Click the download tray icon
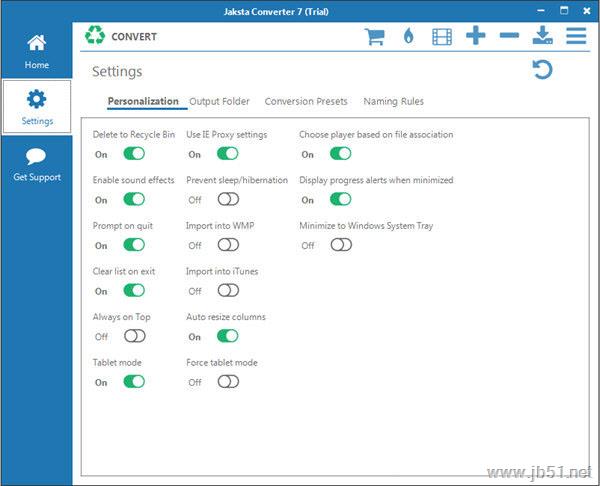This screenshot has width=600, height=486. click(x=543, y=35)
